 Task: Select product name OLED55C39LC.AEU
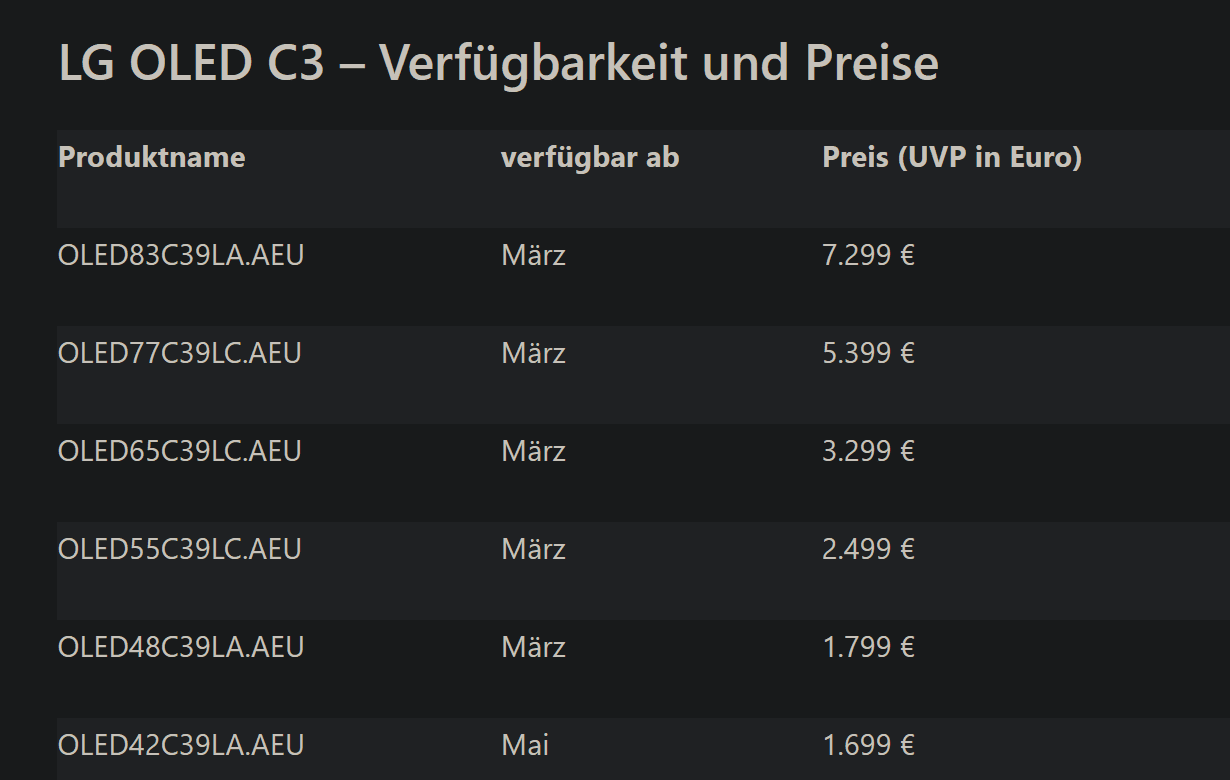(180, 550)
